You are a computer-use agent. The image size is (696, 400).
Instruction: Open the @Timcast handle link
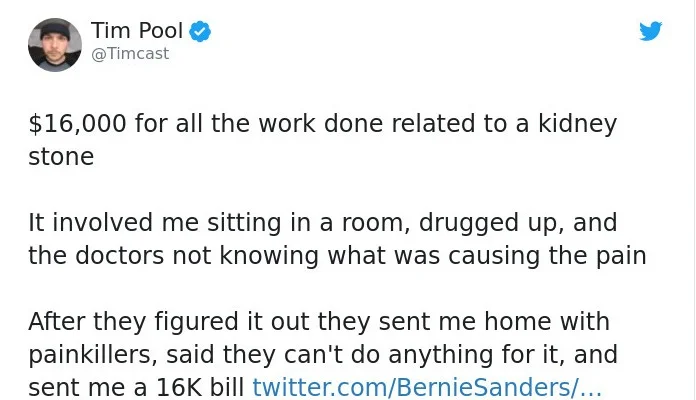point(130,54)
